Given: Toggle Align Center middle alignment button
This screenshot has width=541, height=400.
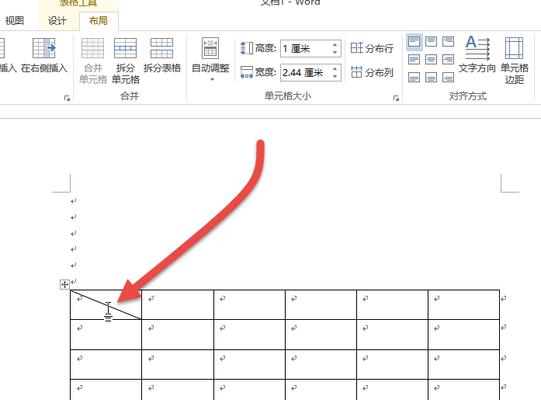Looking at the screenshot, I should (x=431, y=59).
